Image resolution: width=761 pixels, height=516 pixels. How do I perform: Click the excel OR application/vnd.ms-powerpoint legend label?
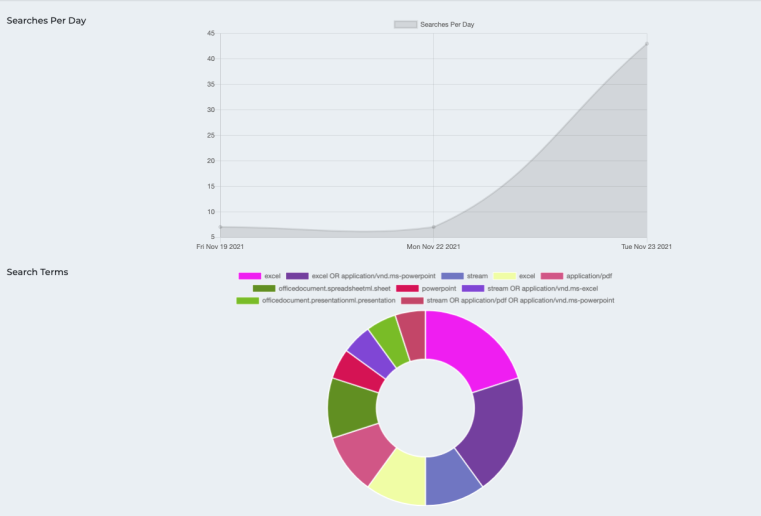coord(369,276)
